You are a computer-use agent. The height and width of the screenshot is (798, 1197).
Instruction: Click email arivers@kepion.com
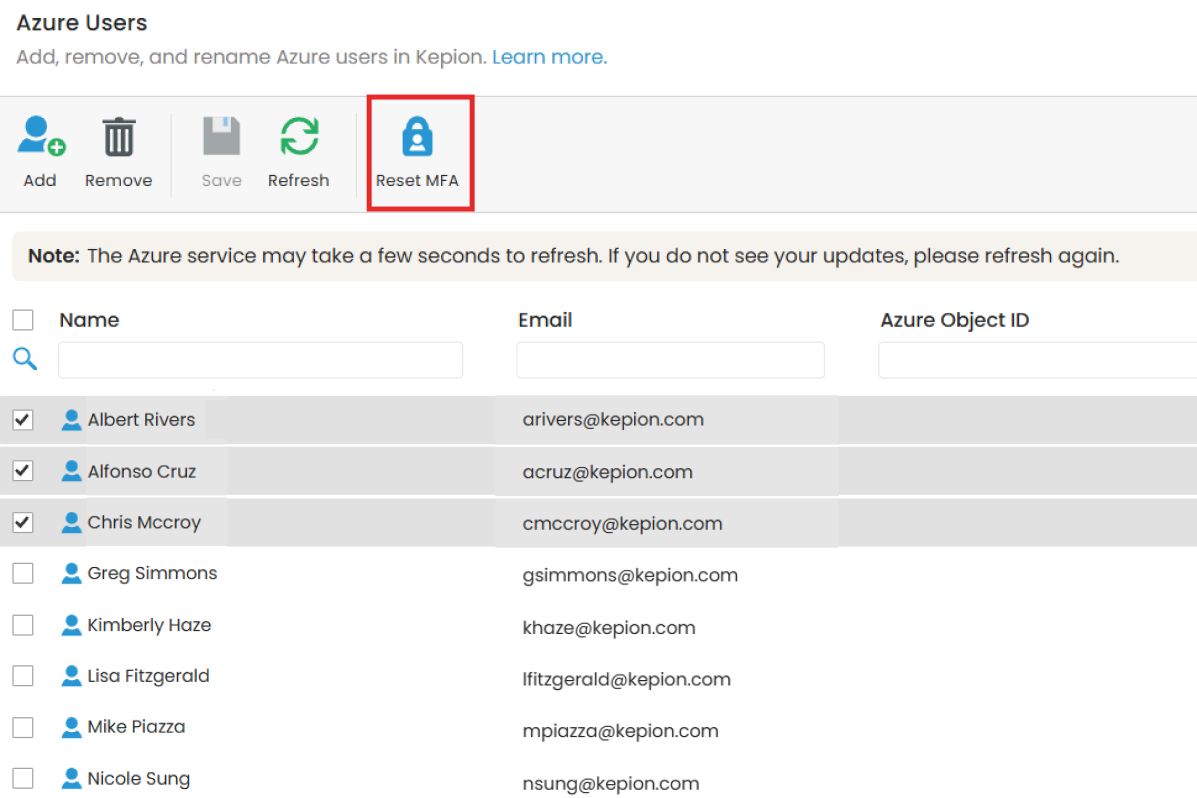pyautogui.click(x=613, y=420)
